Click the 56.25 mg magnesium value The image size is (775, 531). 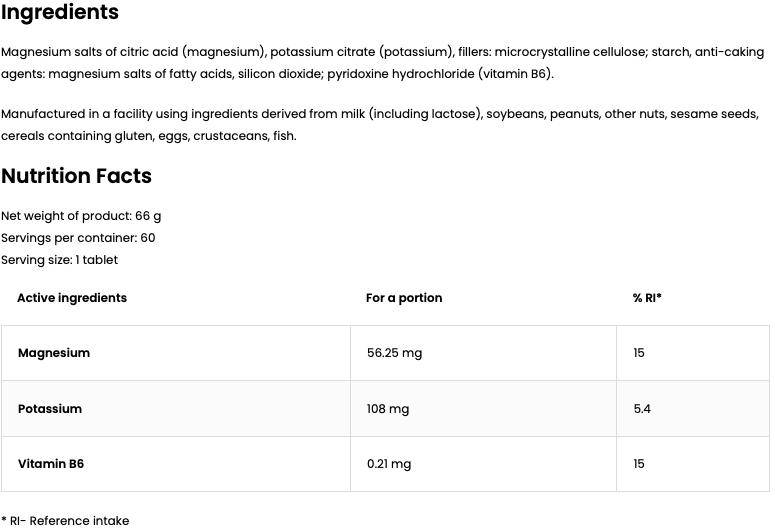pos(394,353)
